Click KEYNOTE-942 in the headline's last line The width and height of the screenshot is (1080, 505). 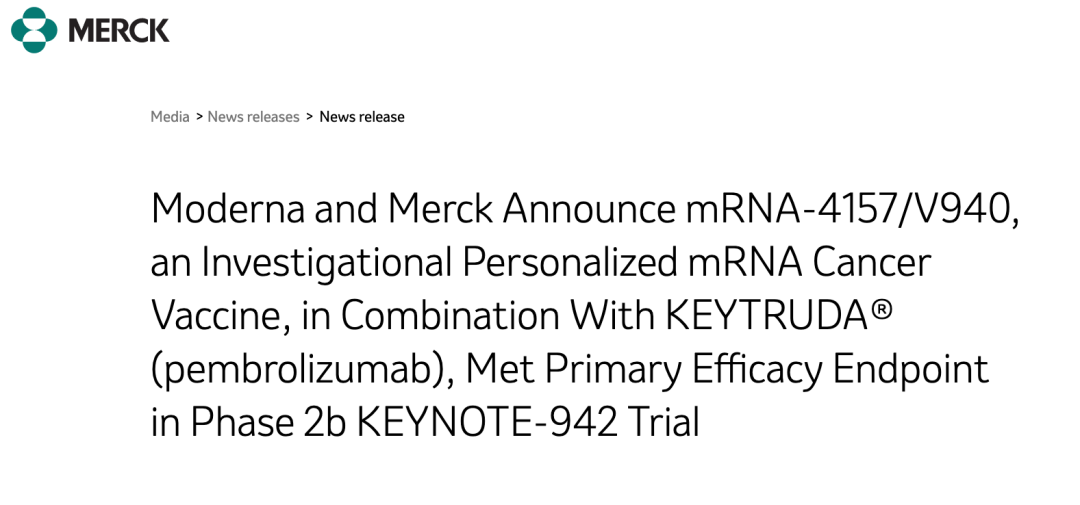pos(487,422)
